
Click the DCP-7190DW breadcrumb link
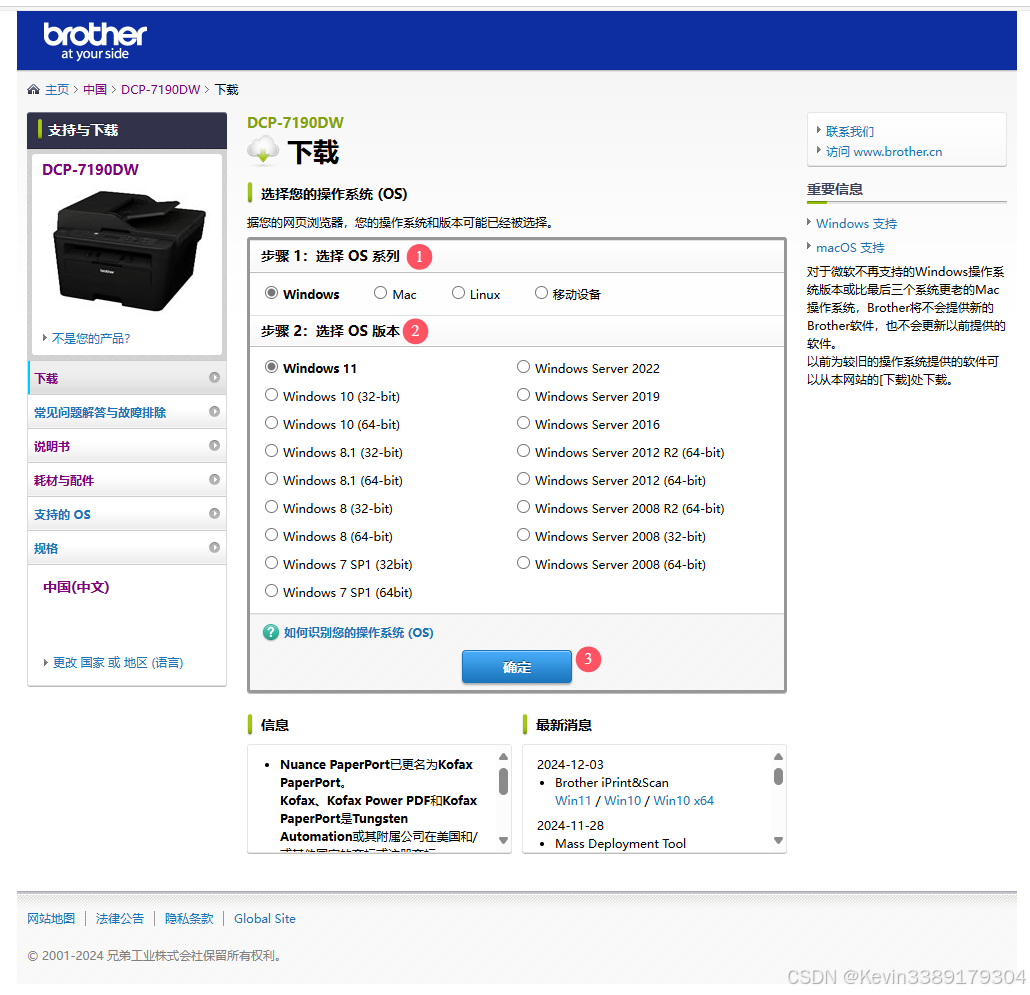click(x=160, y=89)
